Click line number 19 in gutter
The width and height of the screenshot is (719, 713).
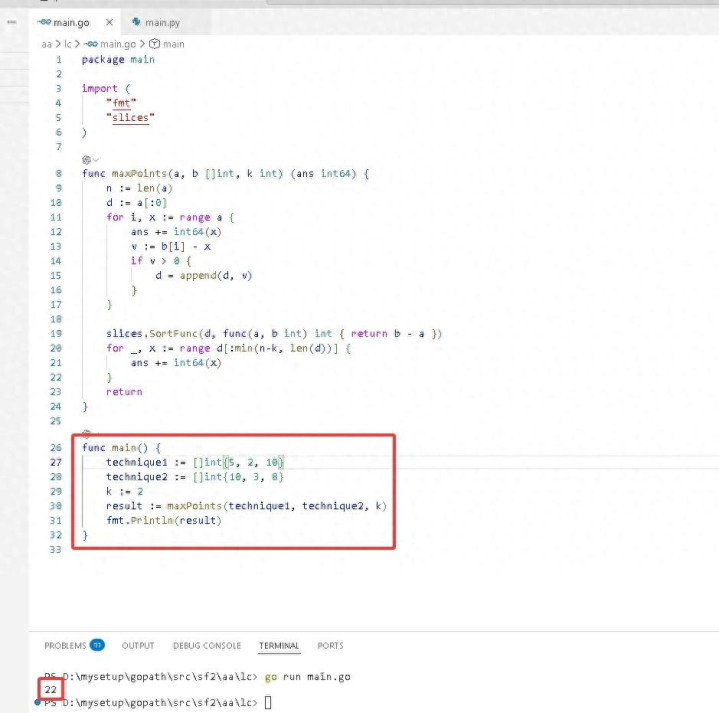click(x=56, y=334)
